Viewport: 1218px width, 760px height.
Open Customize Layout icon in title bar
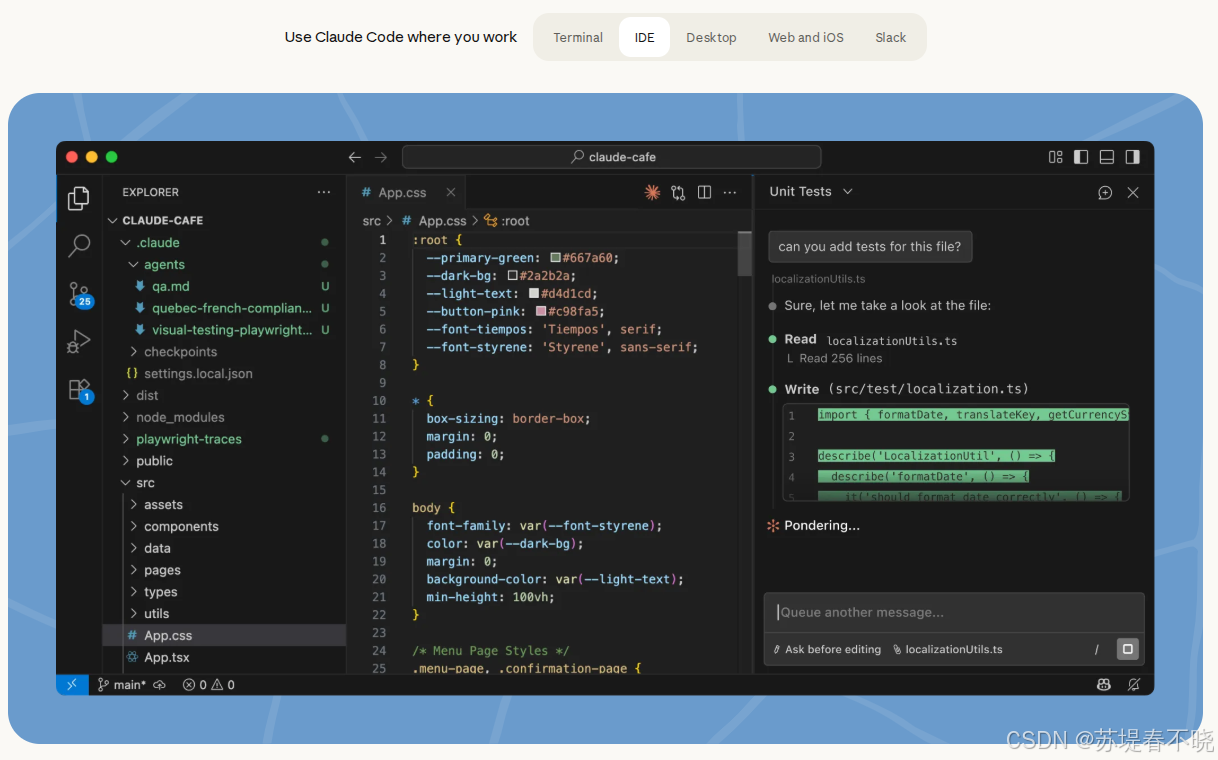[x=1055, y=157]
